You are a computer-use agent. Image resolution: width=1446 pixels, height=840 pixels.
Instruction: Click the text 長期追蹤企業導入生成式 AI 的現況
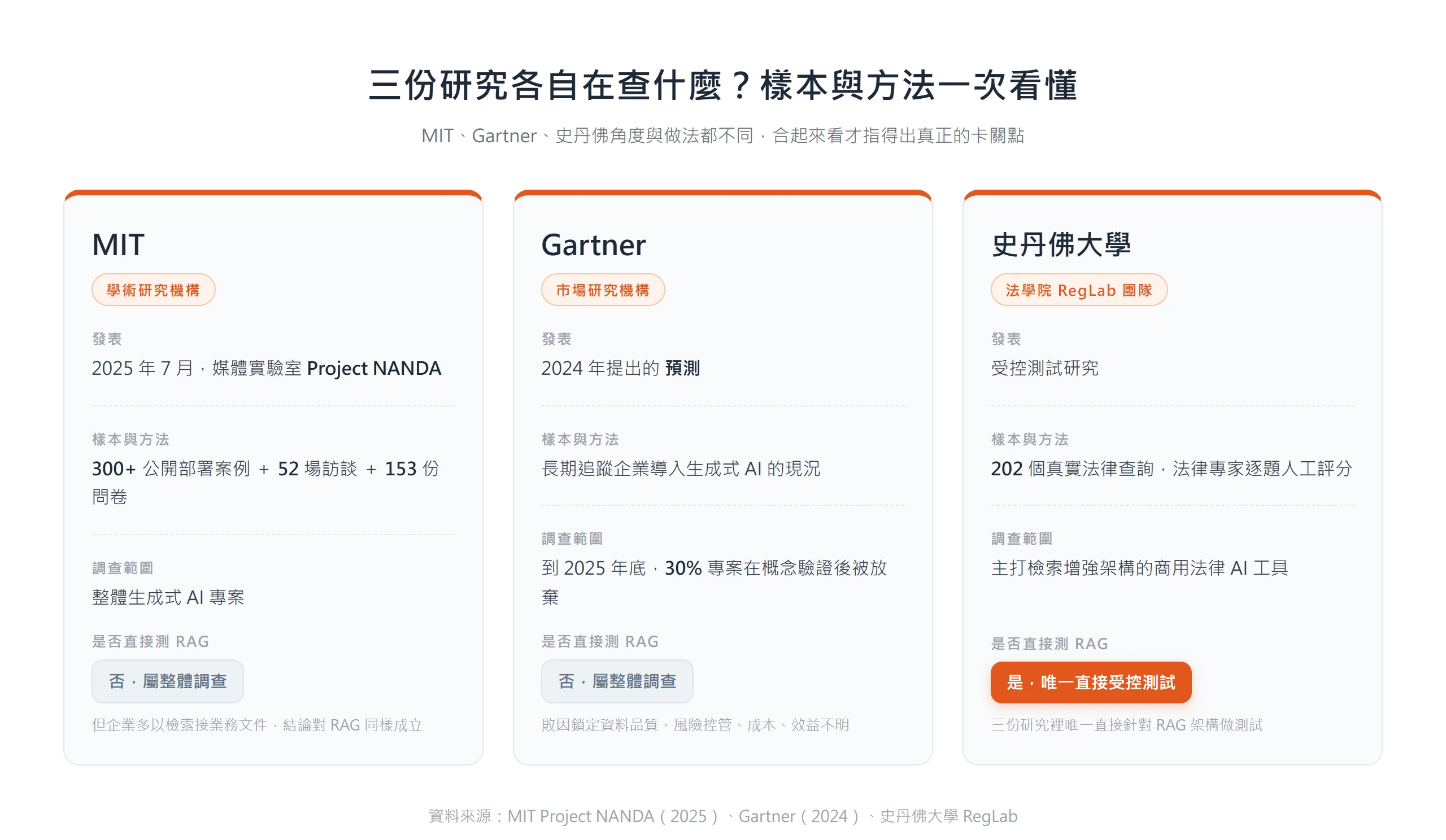681,469
